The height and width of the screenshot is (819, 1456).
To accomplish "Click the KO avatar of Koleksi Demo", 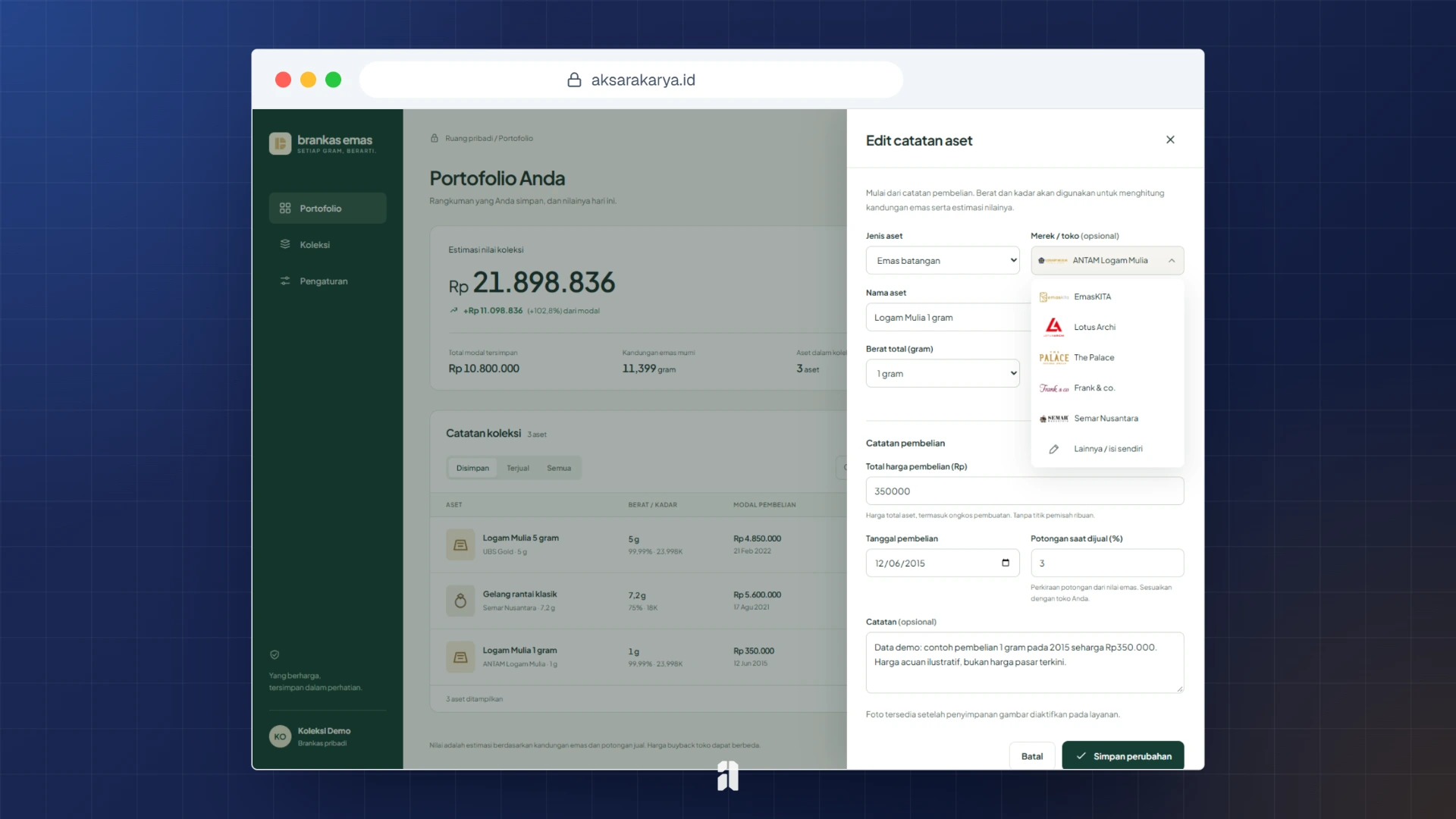I will tap(280, 736).
